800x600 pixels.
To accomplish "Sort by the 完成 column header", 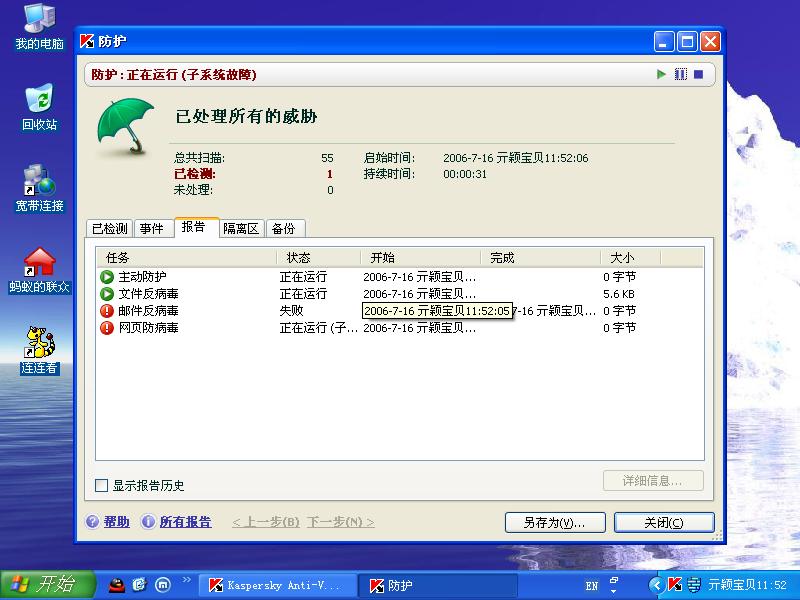I will pyautogui.click(x=540, y=258).
